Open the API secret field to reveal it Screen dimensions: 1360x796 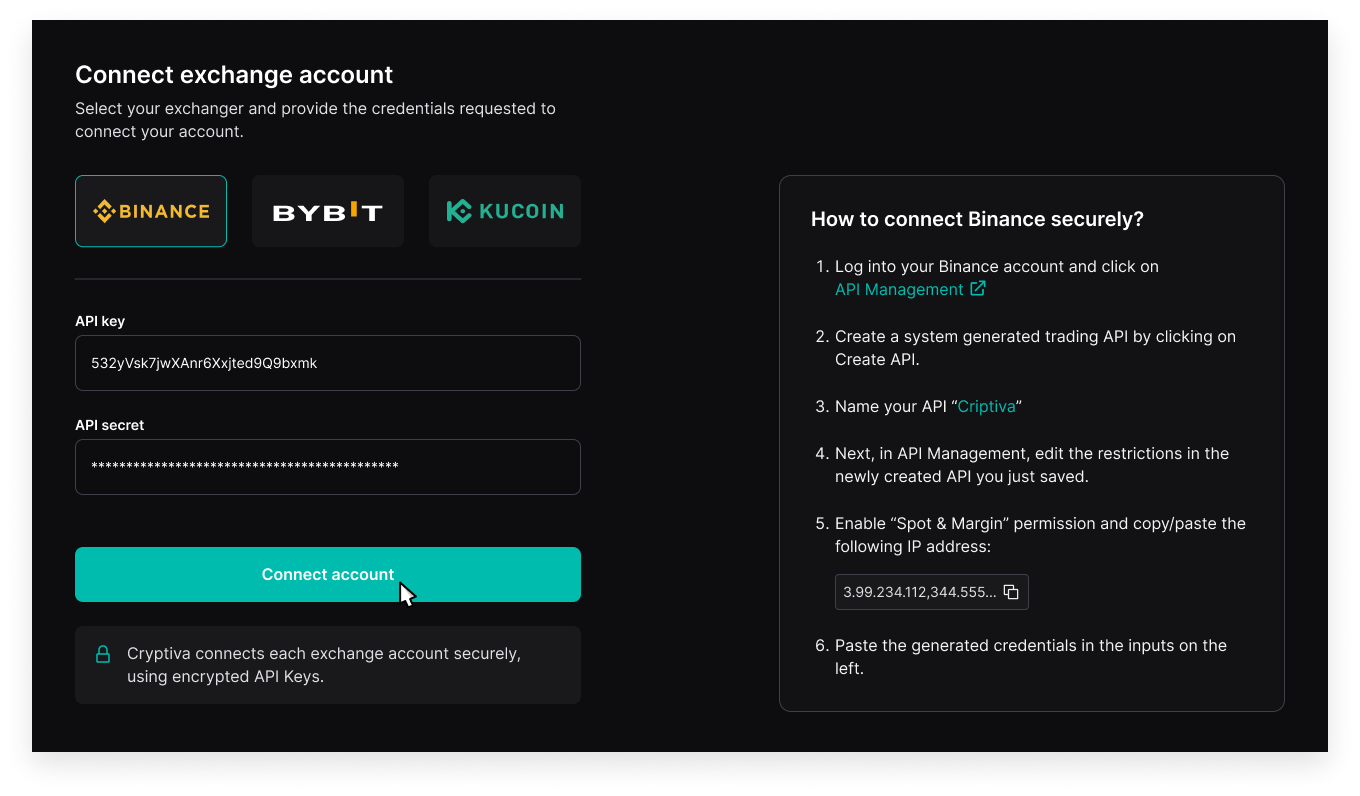(328, 467)
